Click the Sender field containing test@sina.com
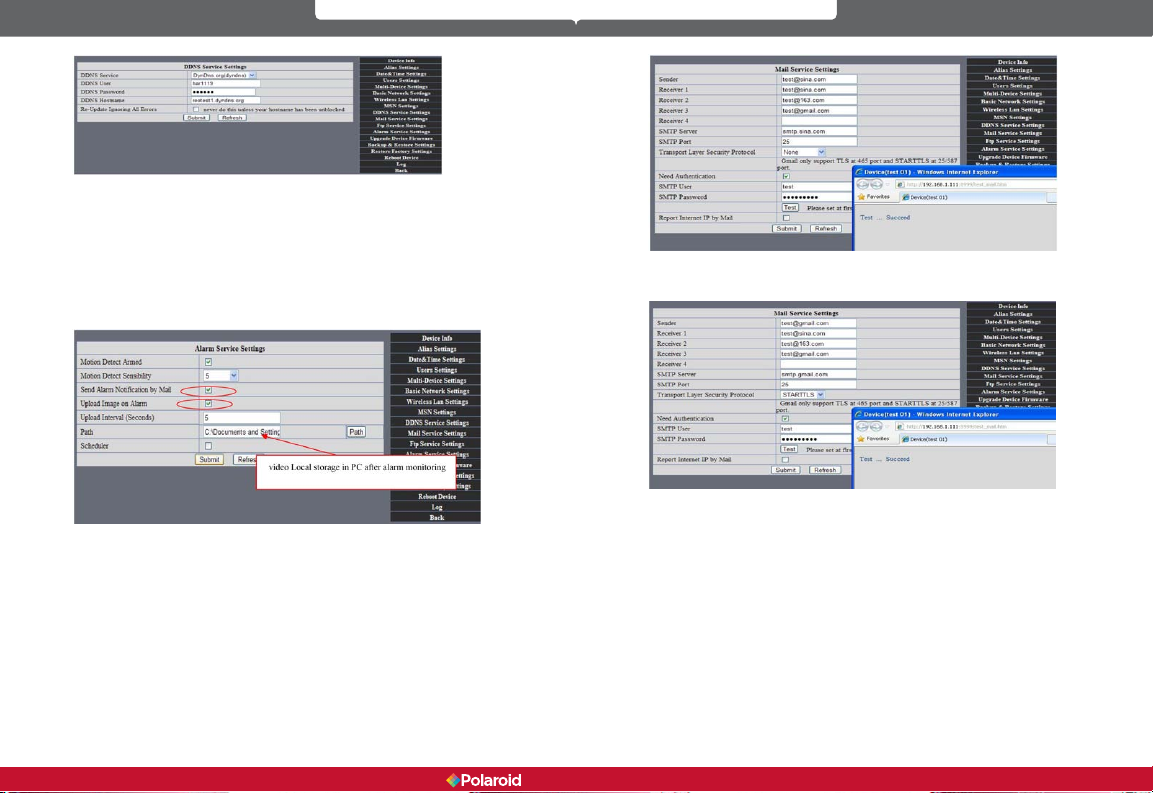The width and height of the screenshot is (1153, 793). [x=818, y=79]
